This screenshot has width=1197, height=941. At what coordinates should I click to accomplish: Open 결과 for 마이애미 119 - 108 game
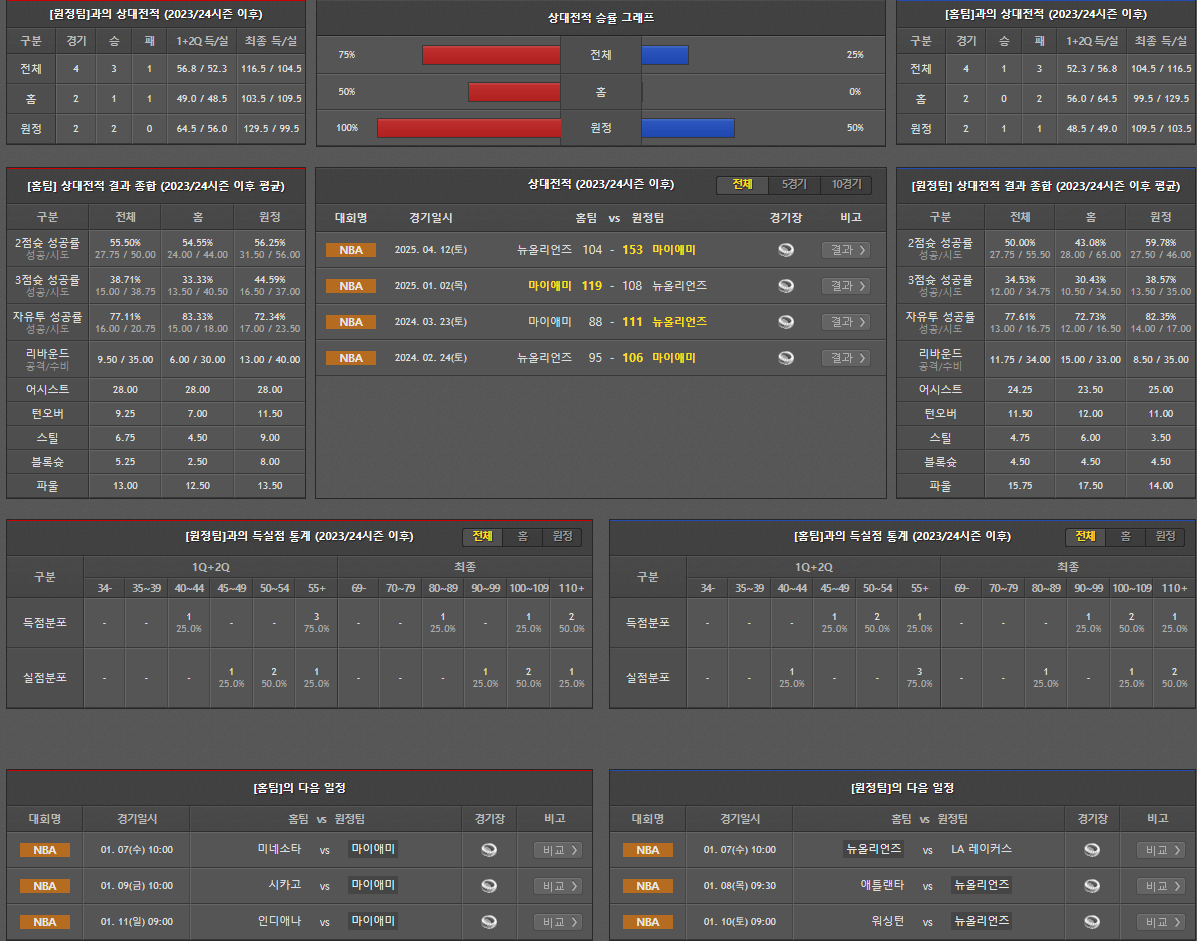tap(845, 286)
